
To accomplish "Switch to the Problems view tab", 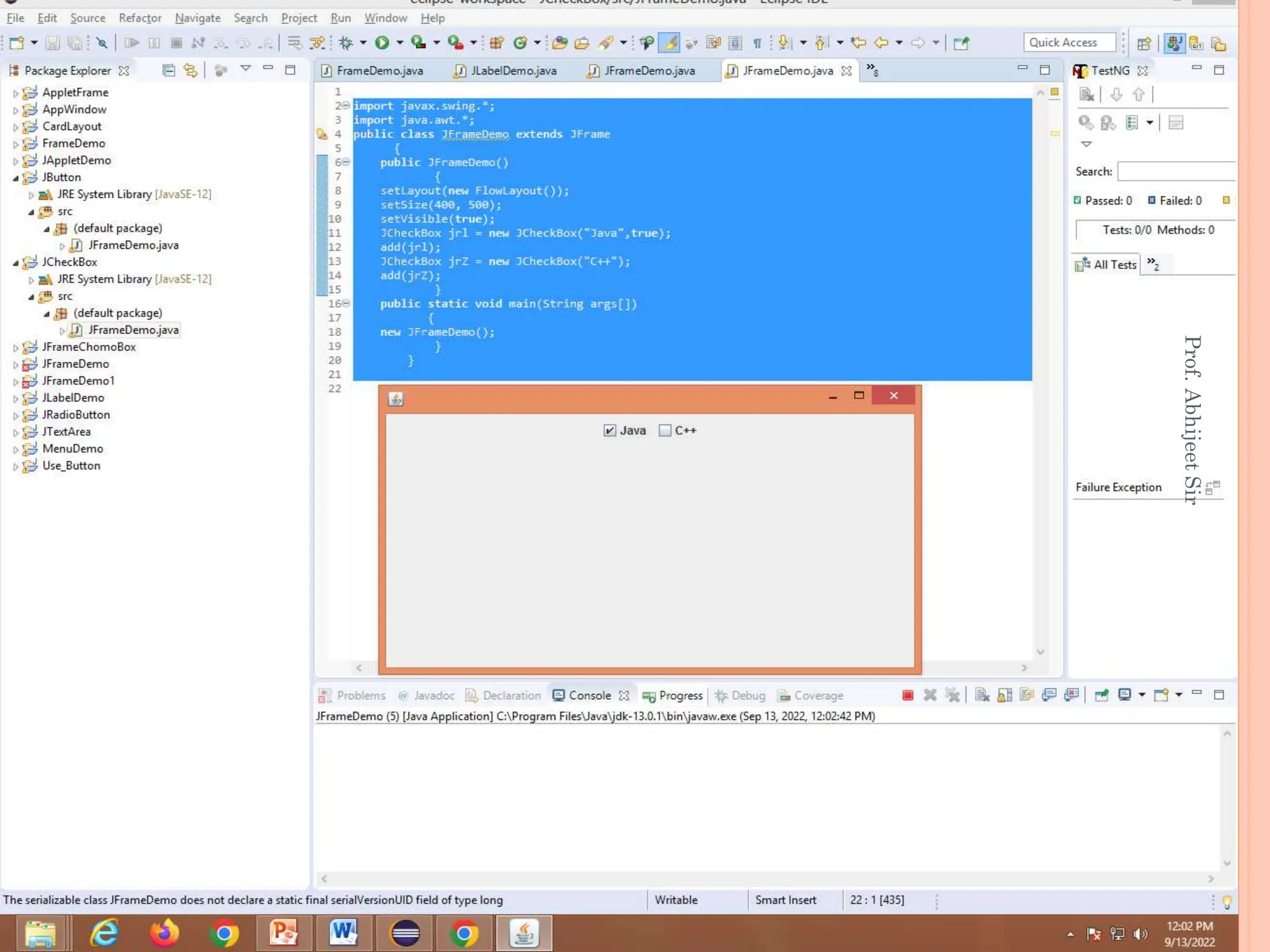I will [x=360, y=695].
